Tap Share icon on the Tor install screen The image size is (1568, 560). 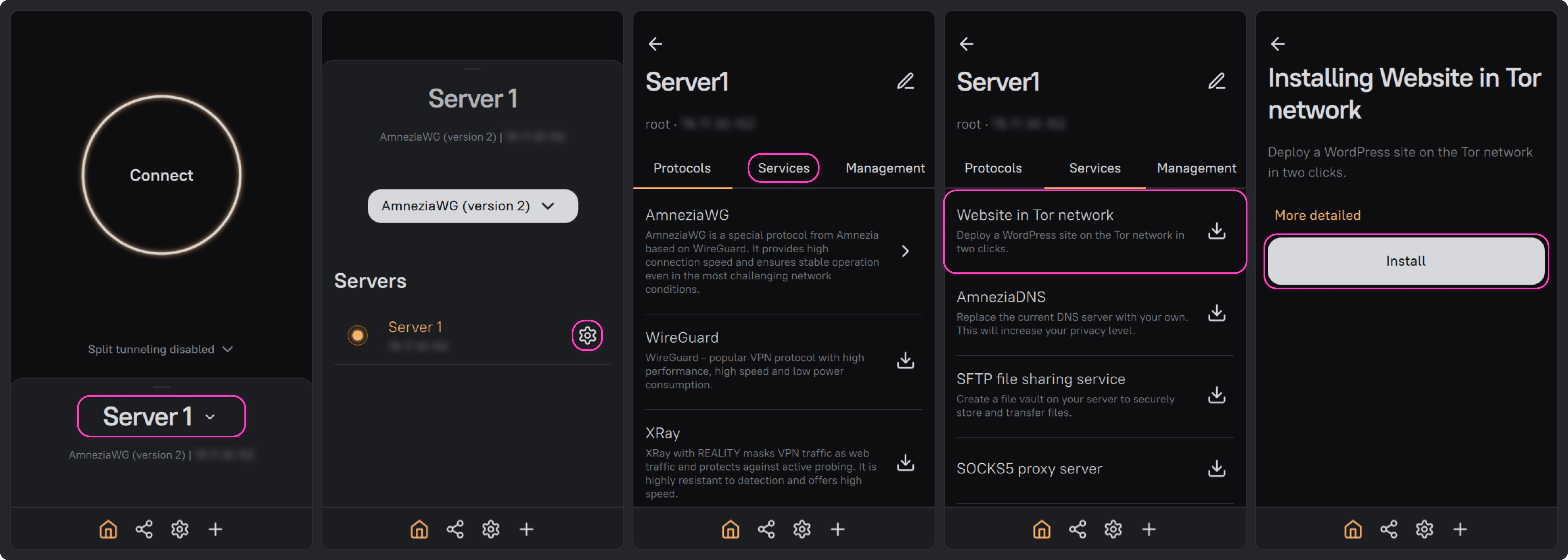point(1388,529)
